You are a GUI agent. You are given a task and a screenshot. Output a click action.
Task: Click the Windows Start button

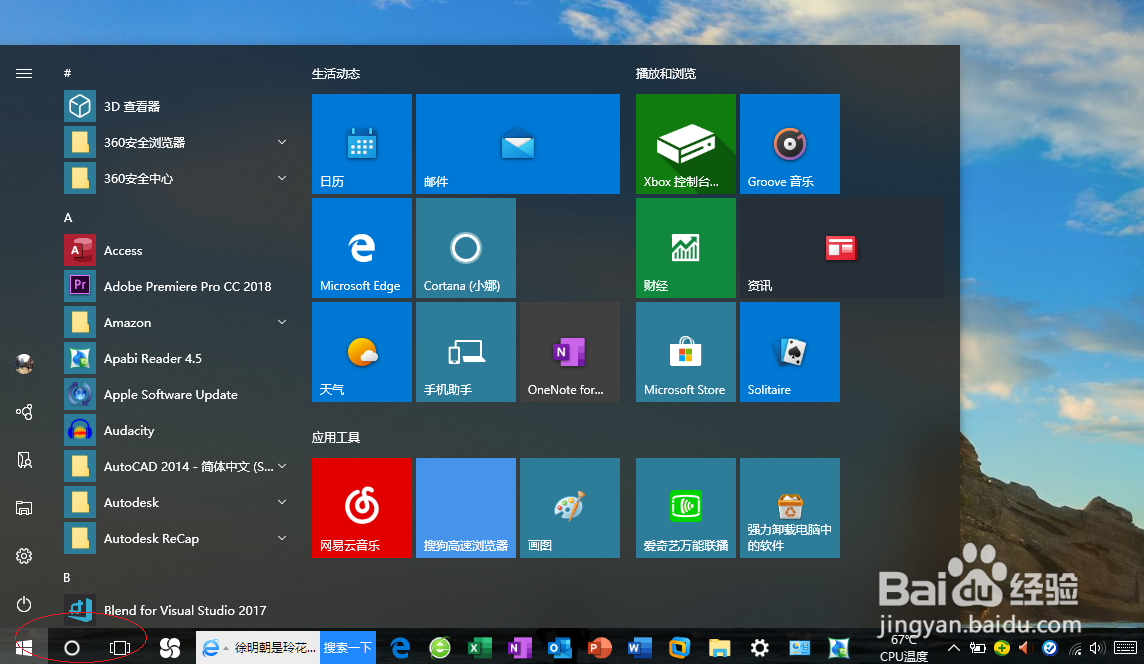point(24,648)
